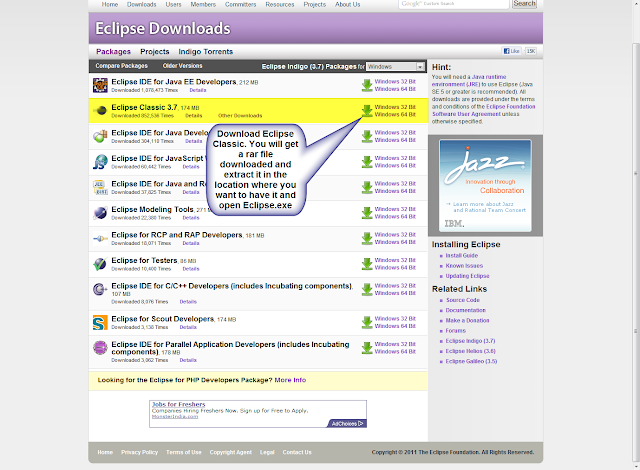Click the Eclipse Classic 3.7 package icon
This screenshot has height=470, width=640.
[100, 110]
